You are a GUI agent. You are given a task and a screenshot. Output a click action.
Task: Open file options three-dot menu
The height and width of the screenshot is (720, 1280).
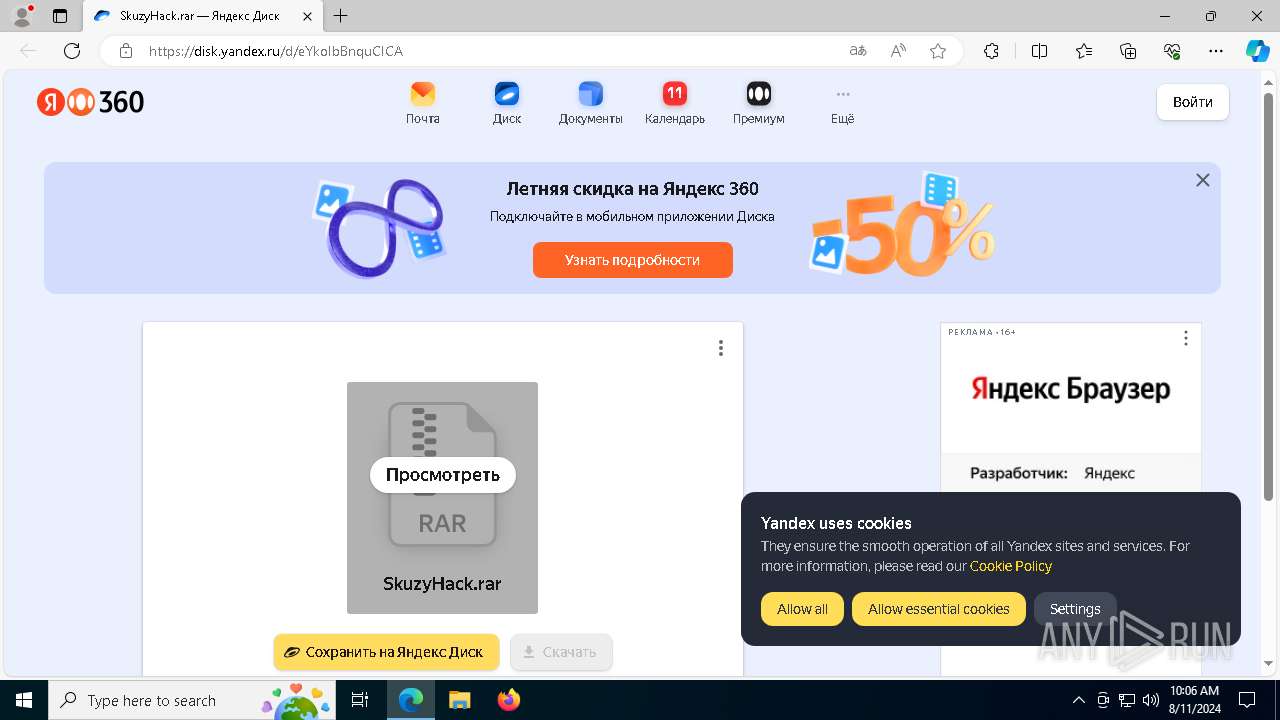(721, 348)
